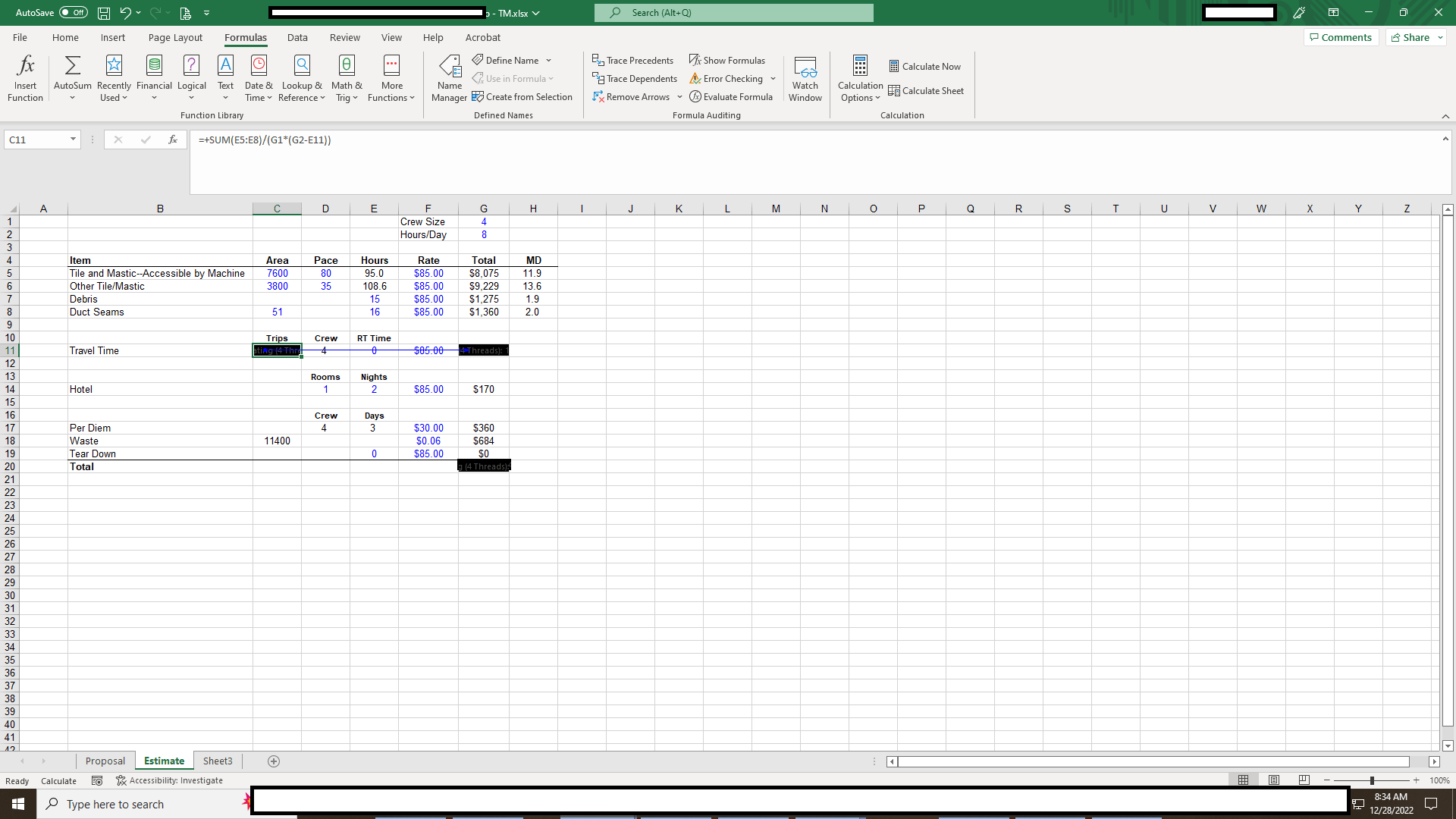The height and width of the screenshot is (819, 1456).
Task: Click the zoom slider handle
Action: click(x=1372, y=780)
